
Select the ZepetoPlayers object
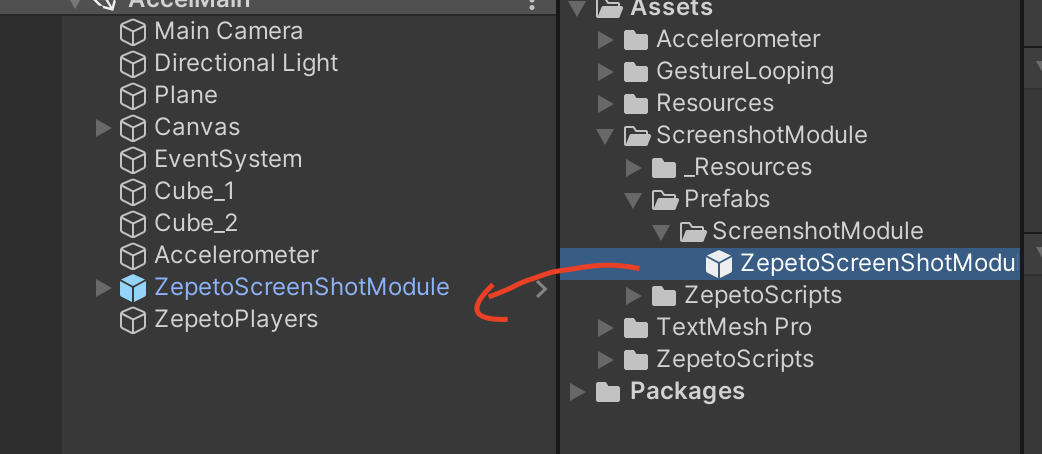pyautogui.click(x=236, y=320)
